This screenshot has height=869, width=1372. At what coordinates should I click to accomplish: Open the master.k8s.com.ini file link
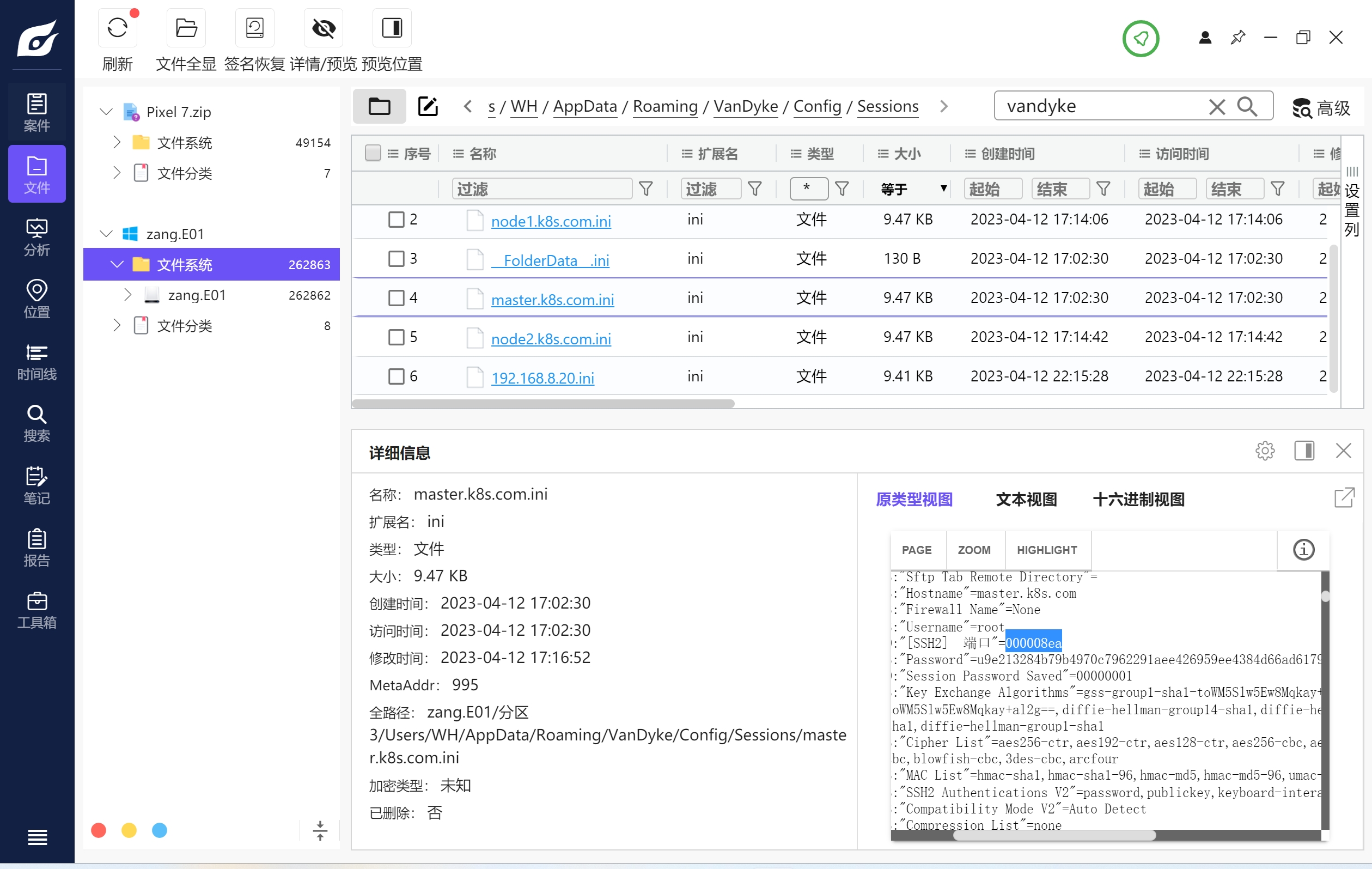(552, 300)
